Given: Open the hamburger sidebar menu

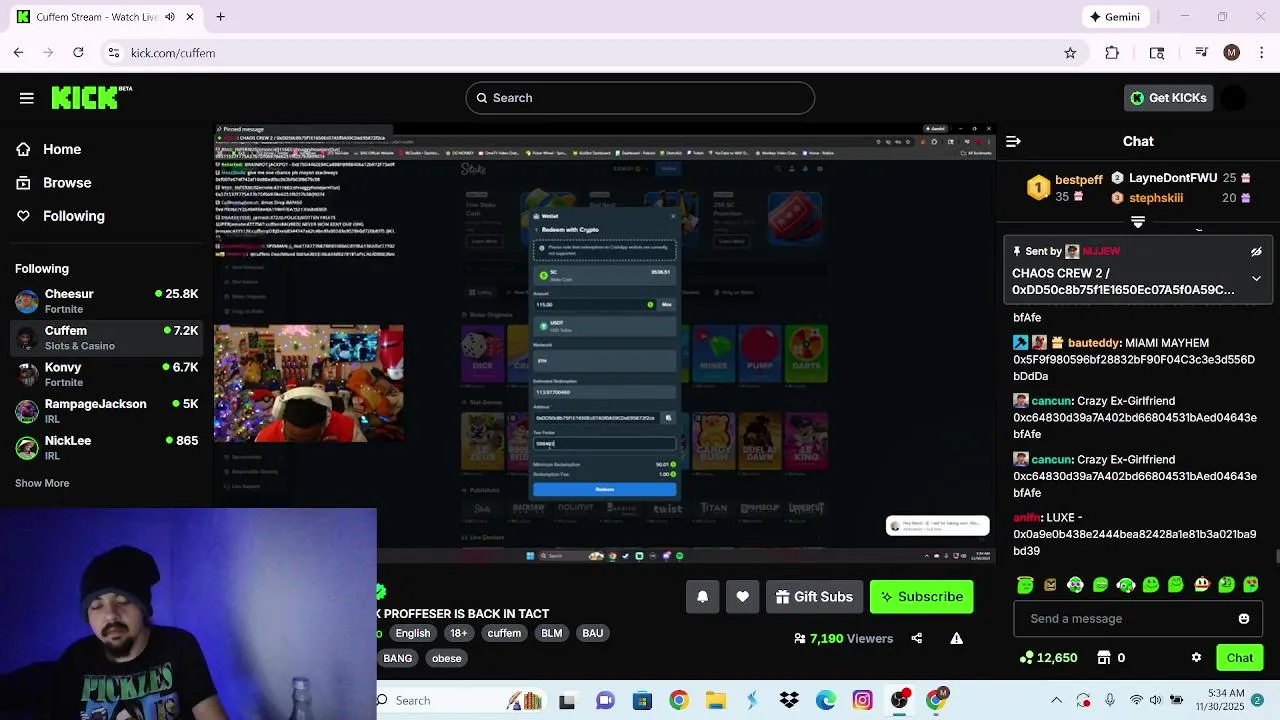Looking at the screenshot, I should click(x=27, y=98).
